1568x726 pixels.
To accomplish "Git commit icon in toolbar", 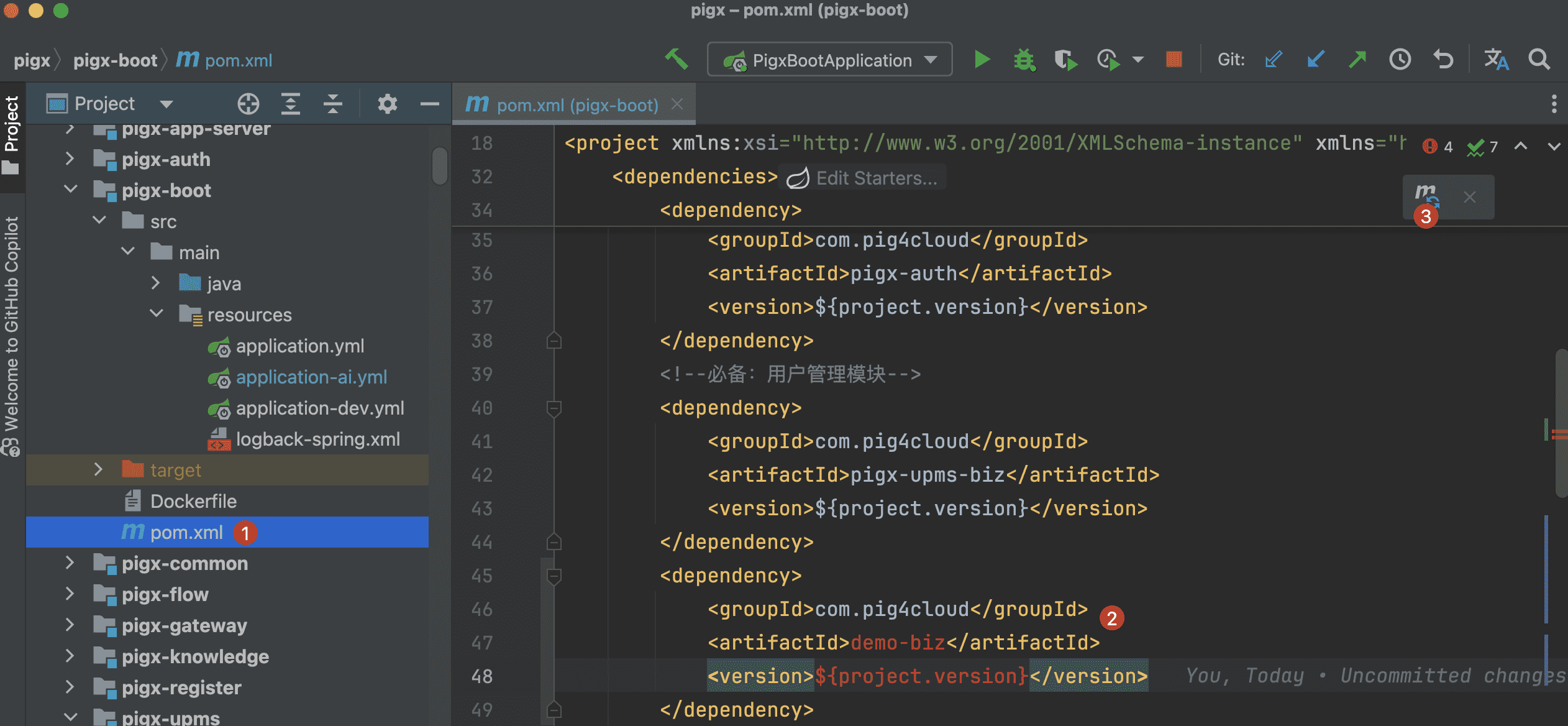I will pos(1315,60).
